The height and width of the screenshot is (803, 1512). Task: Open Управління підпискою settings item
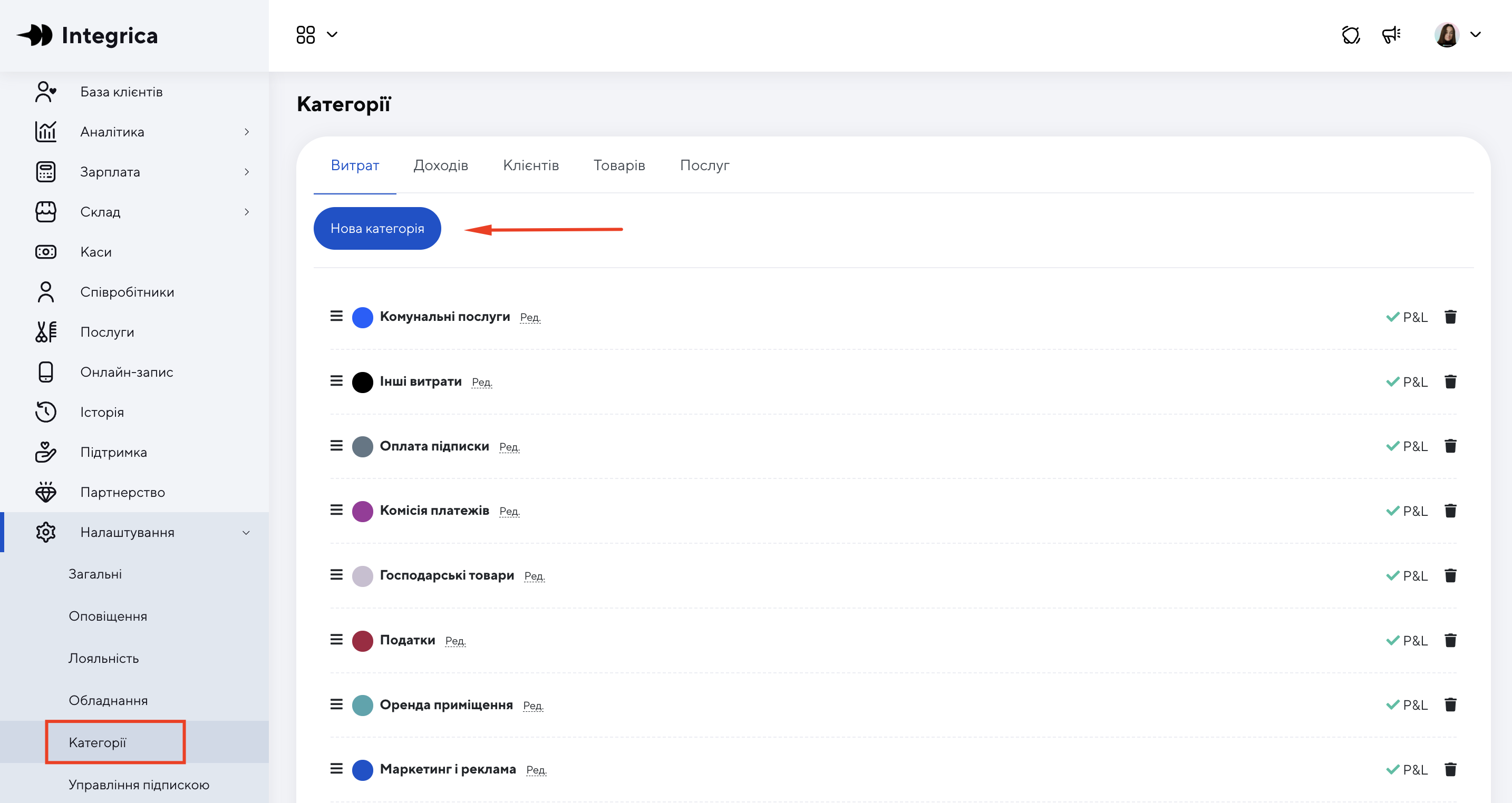pos(139,785)
